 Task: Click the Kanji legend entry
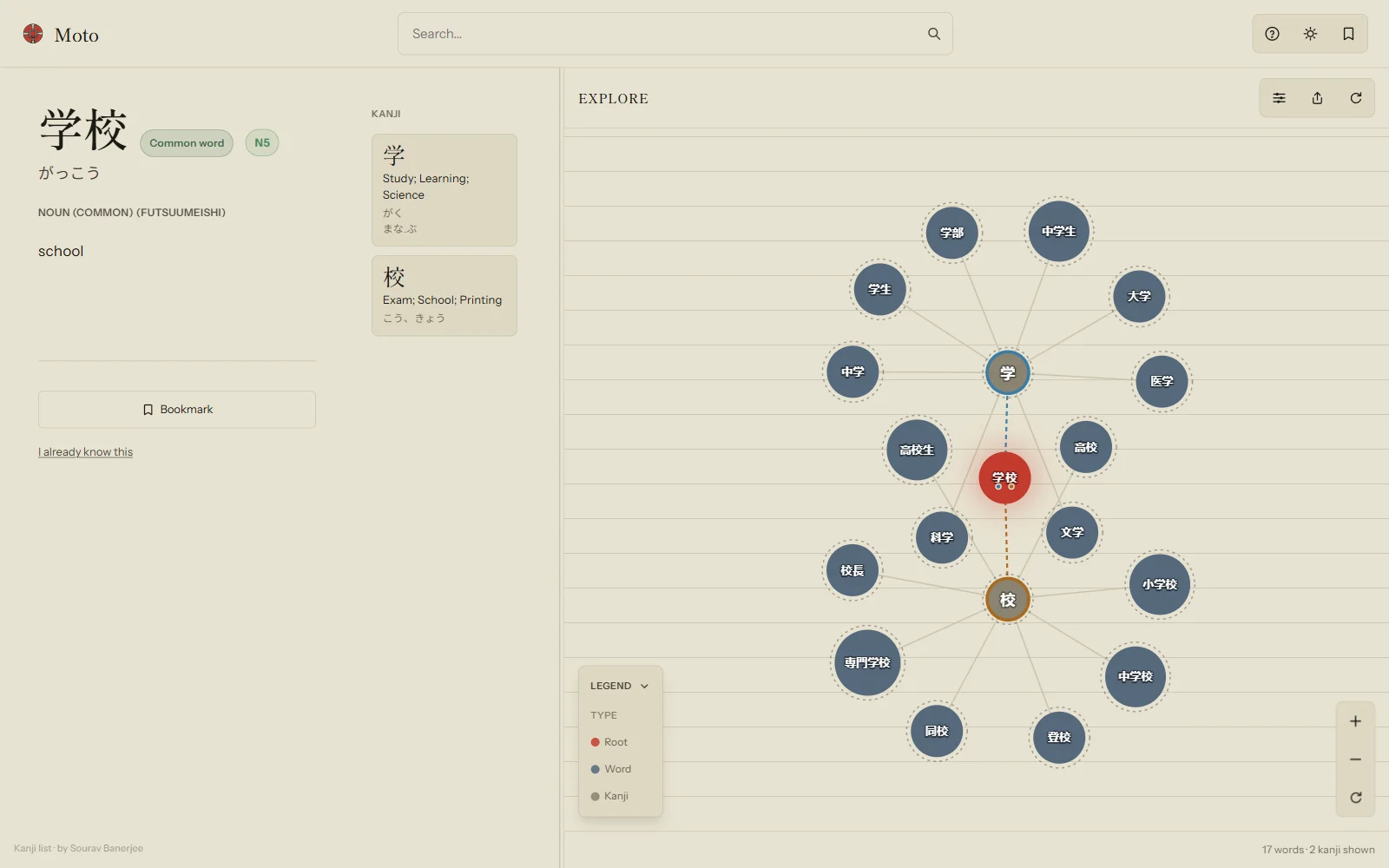coord(609,796)
